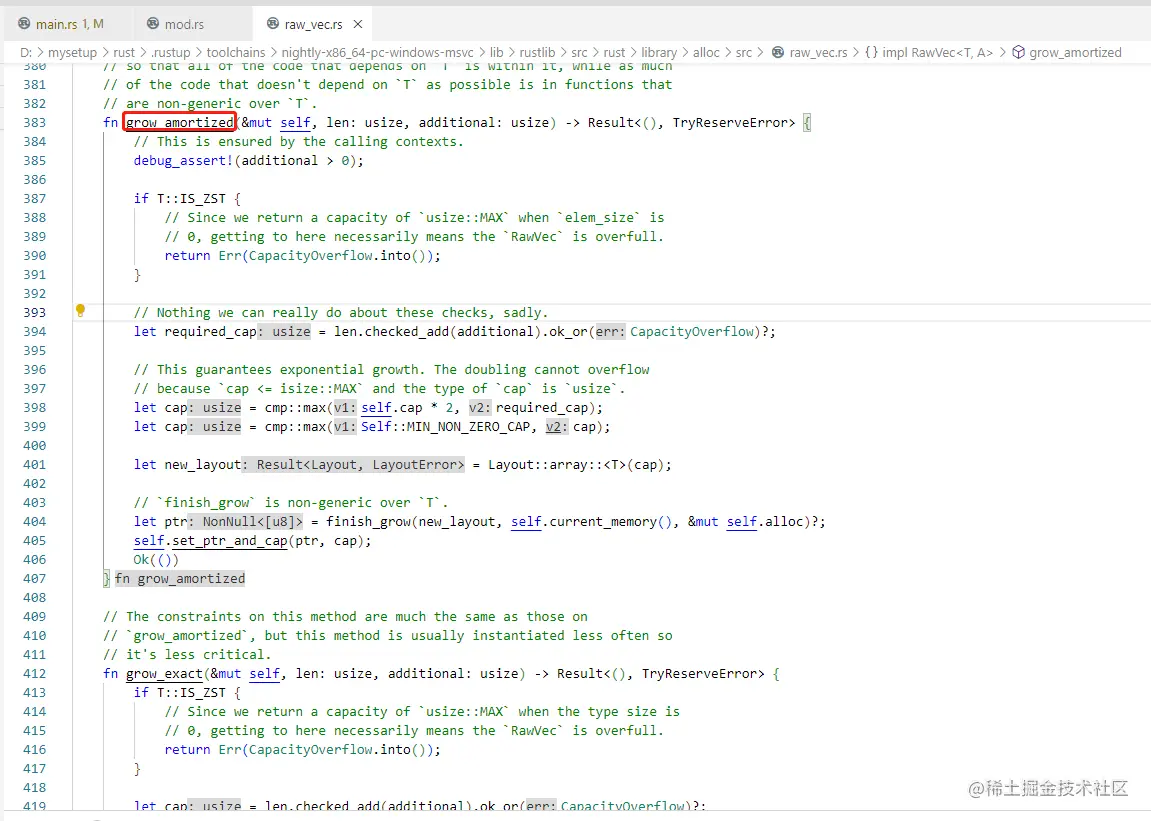Open the 'D:' breadcrumb segment
Screen dimensions: 1151x821
click(x=26, y=52)
